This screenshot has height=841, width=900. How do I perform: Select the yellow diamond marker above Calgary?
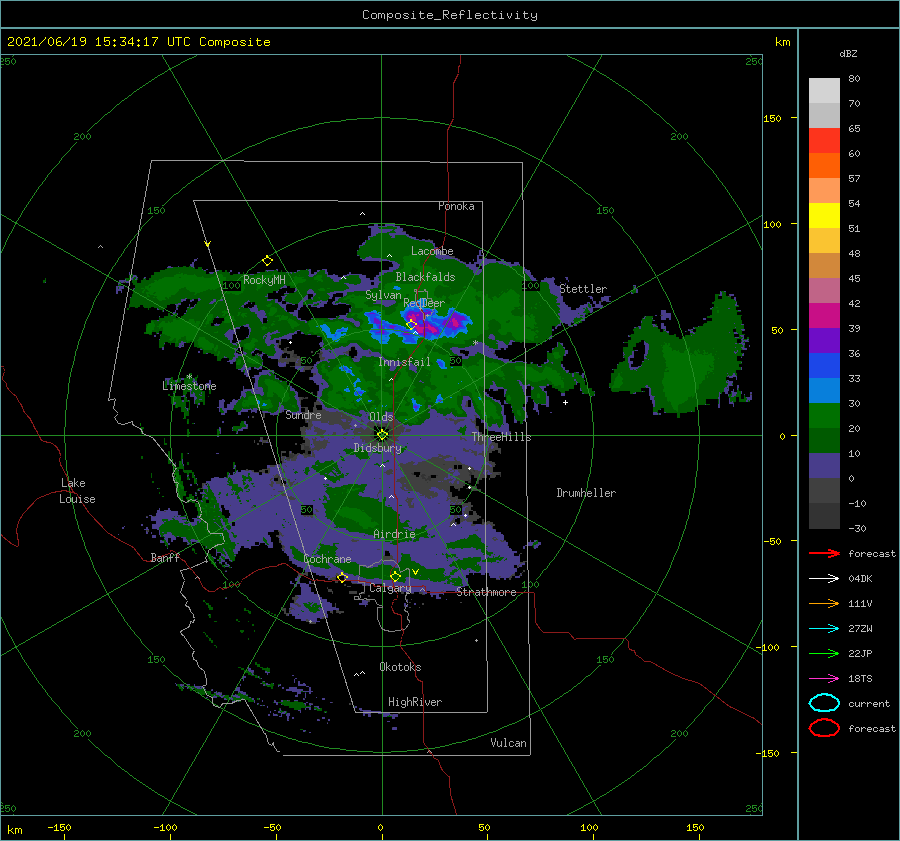395,576
